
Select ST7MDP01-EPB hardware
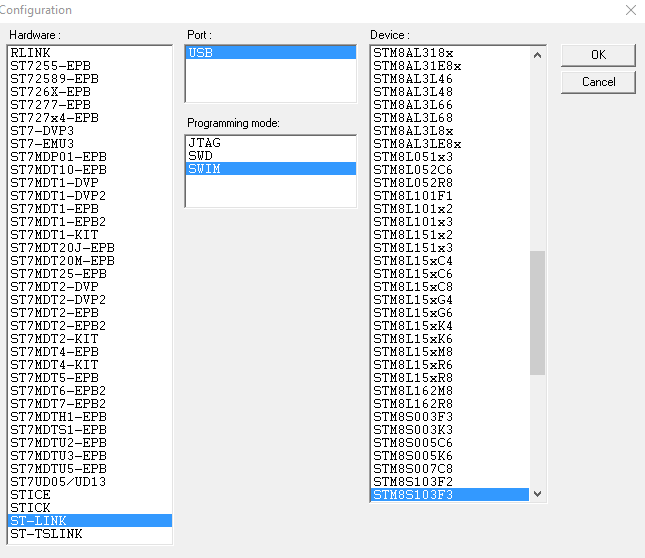tap(90, 157)
